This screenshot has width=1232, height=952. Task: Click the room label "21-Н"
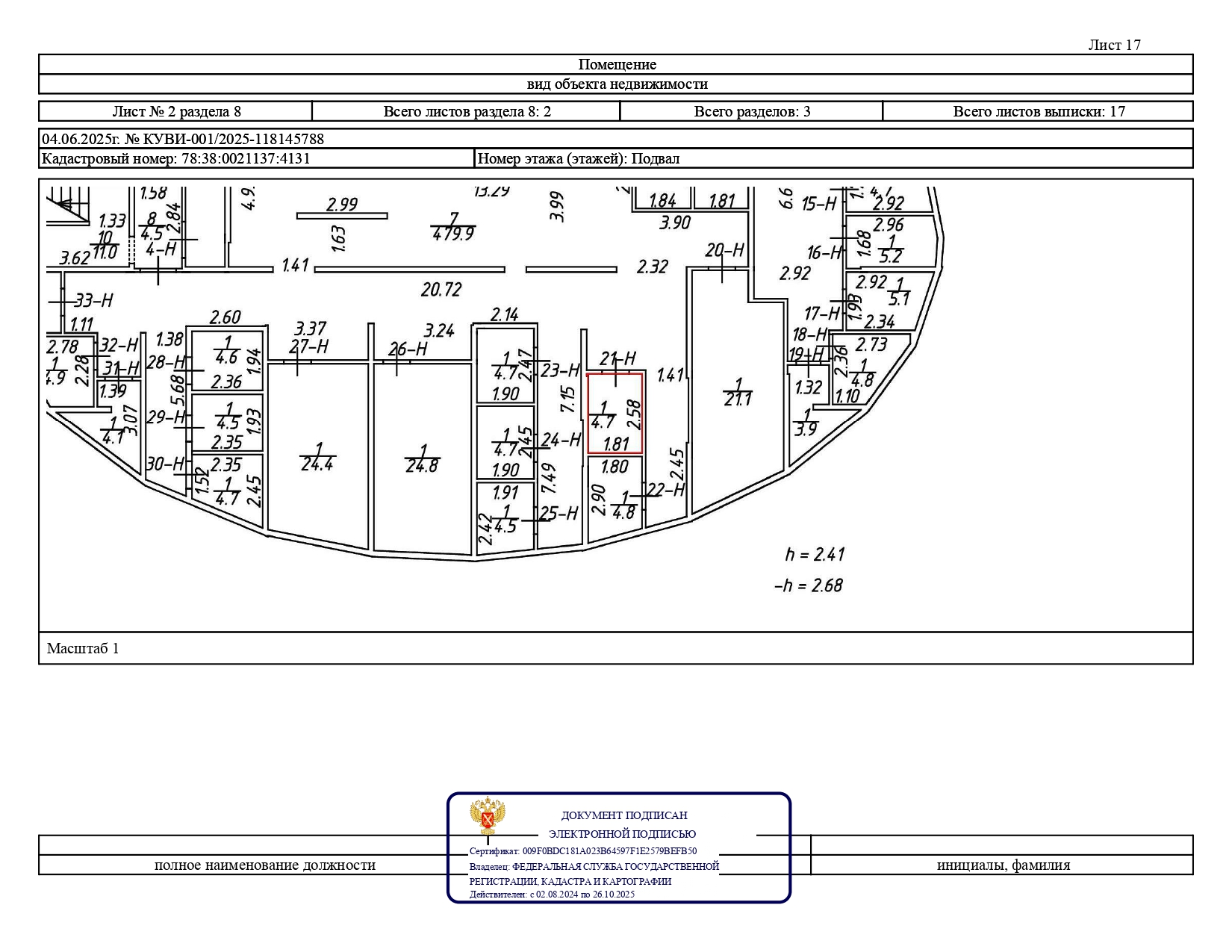pos(617,358)
